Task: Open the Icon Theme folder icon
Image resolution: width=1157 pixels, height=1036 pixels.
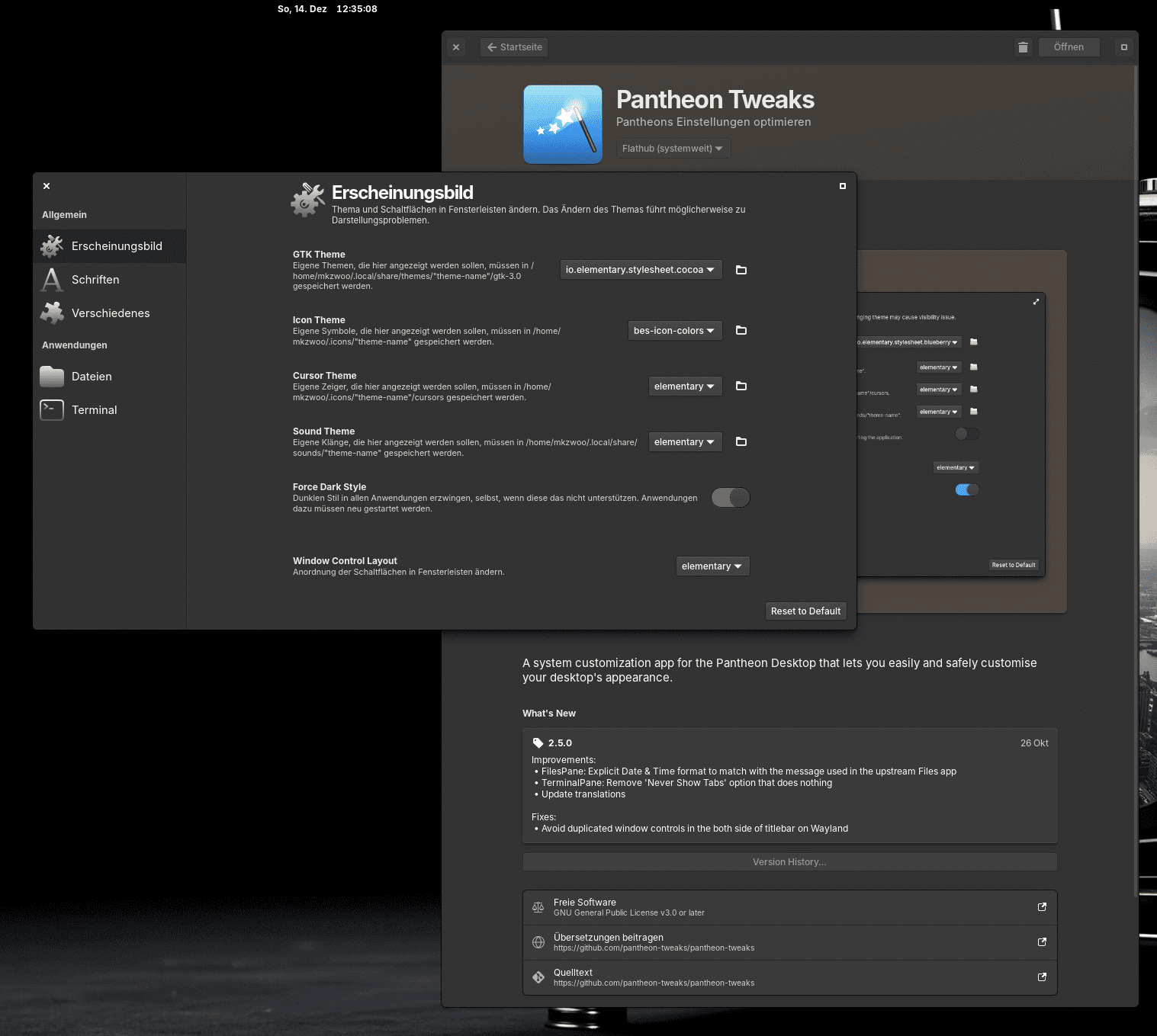Action: pos(741,330)
